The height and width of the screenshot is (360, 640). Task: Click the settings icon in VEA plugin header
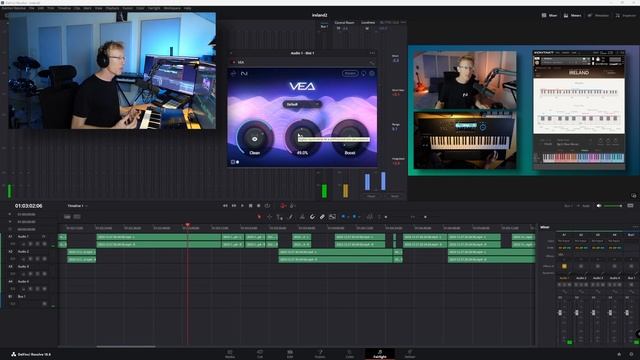372,73
